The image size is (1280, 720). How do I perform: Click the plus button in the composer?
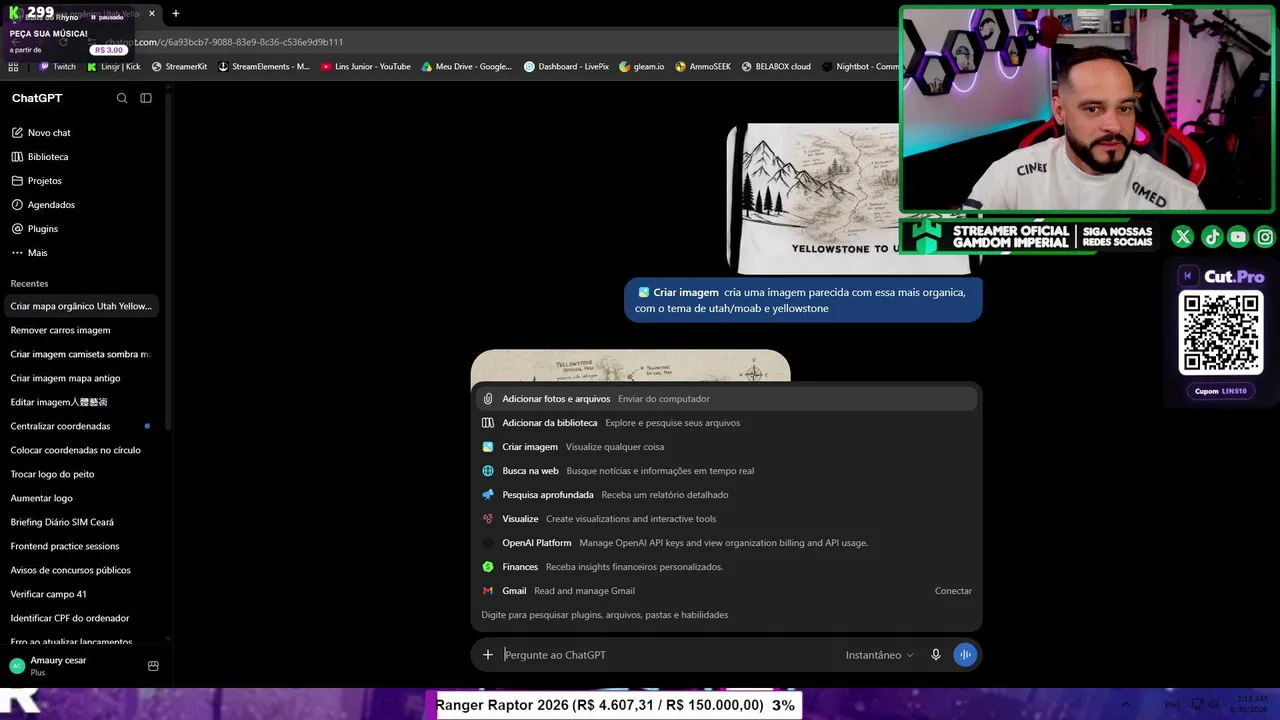(x=488, y=655)
